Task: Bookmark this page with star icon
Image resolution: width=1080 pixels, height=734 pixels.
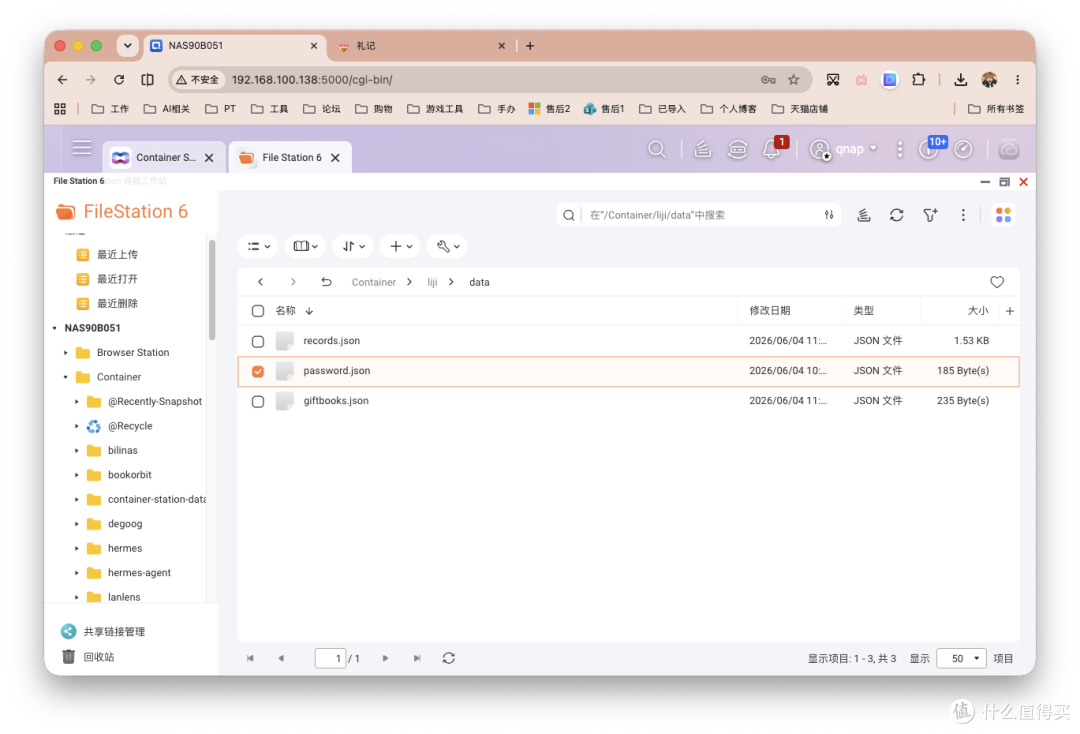Action: coord(793,80)
